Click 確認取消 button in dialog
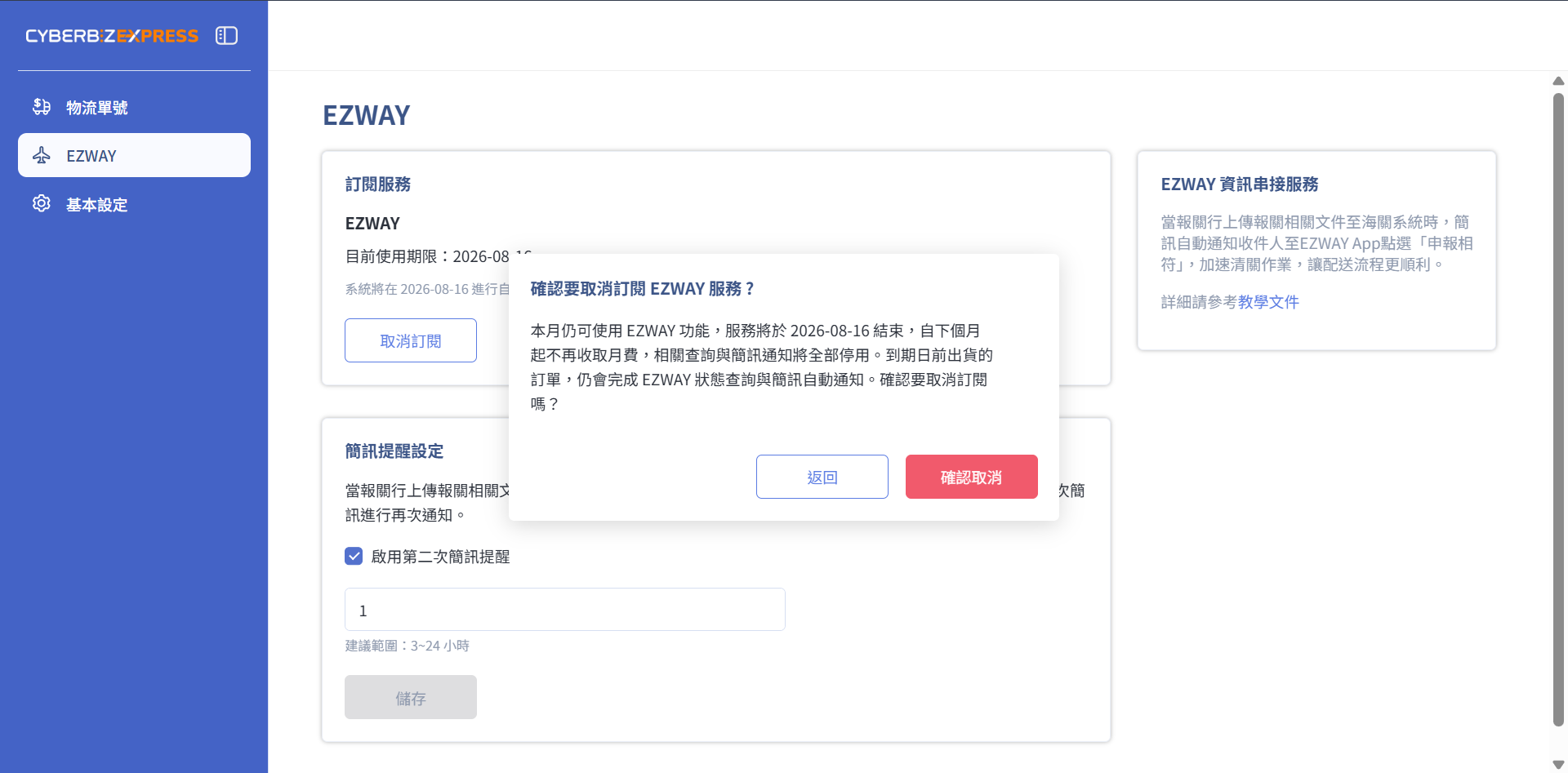The height and width of the screenshot is (773, 1568). point(972,477)
